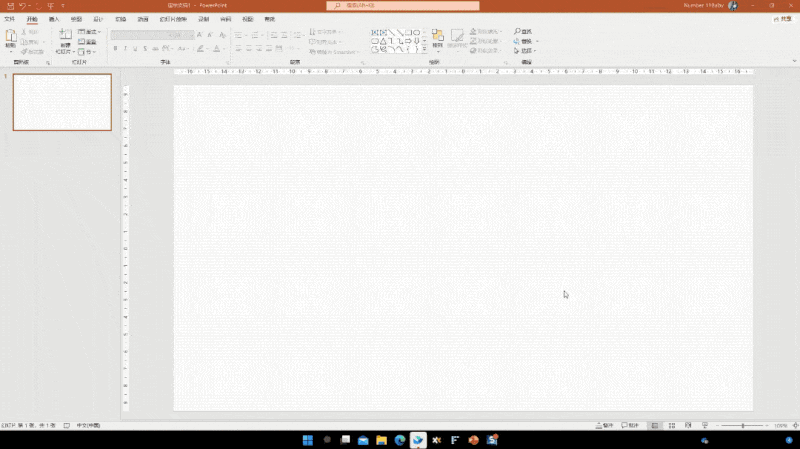Open the Layout dropdown in slides group
This screenshot has height=449, width=800.
coord(91,32)
